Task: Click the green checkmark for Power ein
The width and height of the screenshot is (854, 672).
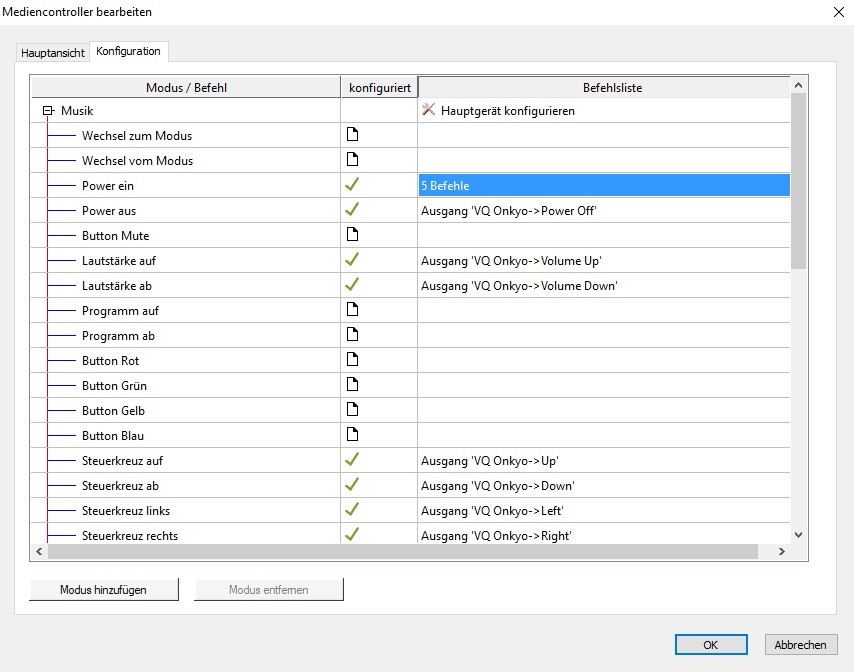Action: pyautogui.click(x=351, y=185)
